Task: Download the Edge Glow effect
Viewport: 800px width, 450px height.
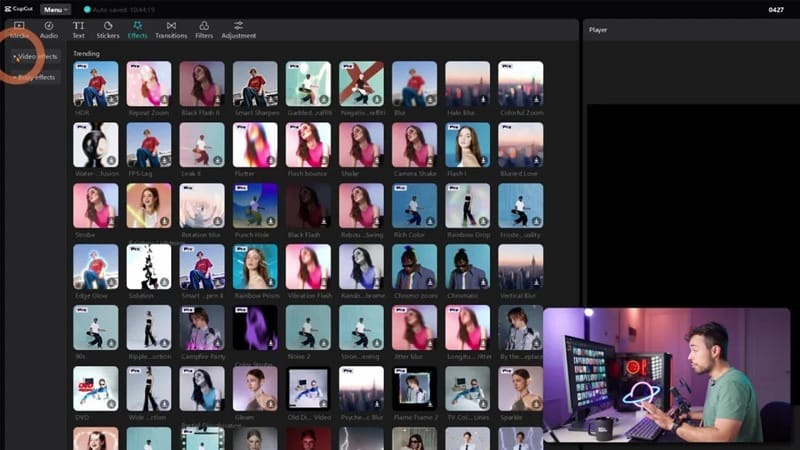Action: point(111,282)
